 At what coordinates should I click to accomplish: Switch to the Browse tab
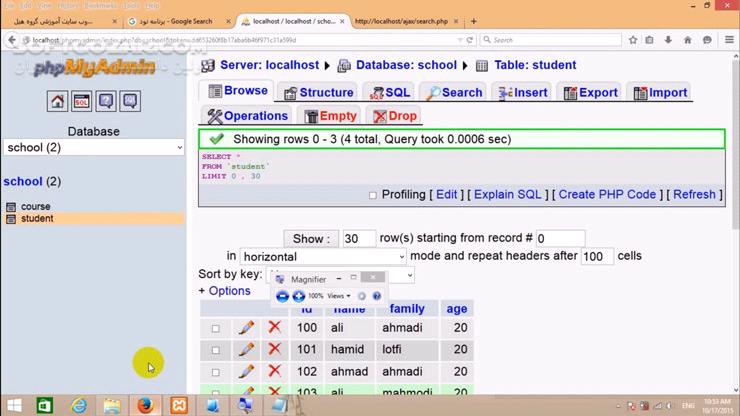238,91
